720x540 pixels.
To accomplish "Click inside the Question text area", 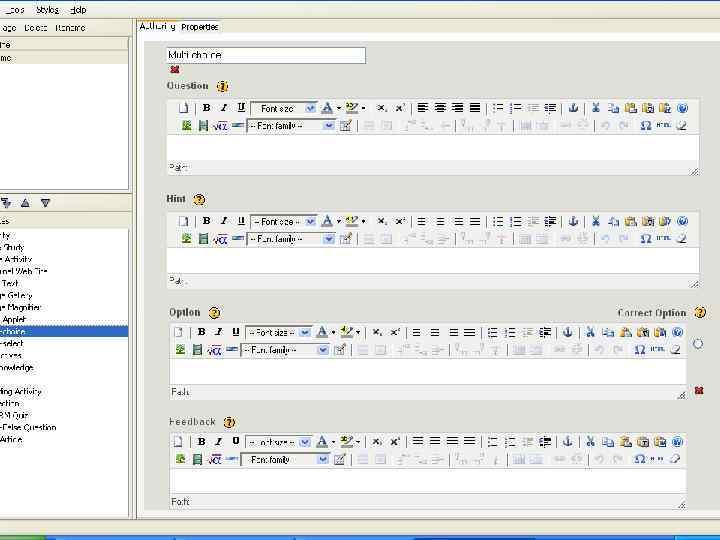I will click(433, 147).
